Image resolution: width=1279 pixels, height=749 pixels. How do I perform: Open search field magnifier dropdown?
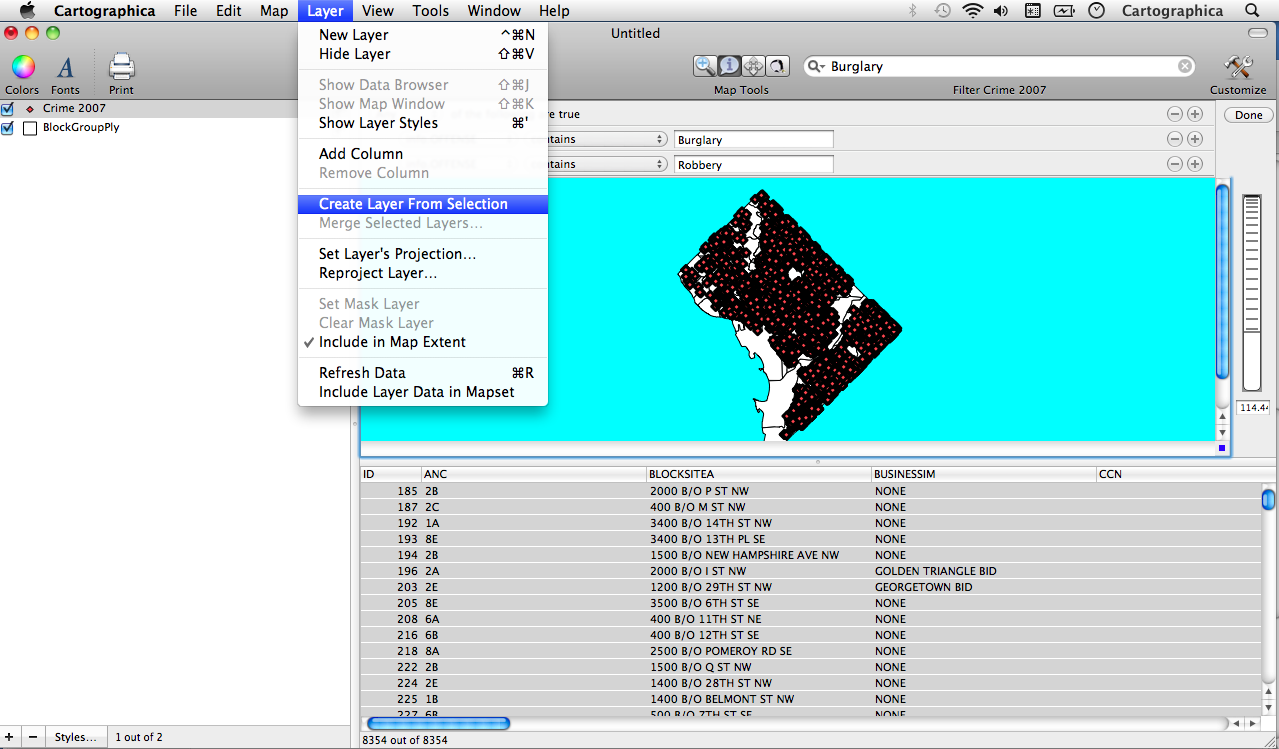815,66
